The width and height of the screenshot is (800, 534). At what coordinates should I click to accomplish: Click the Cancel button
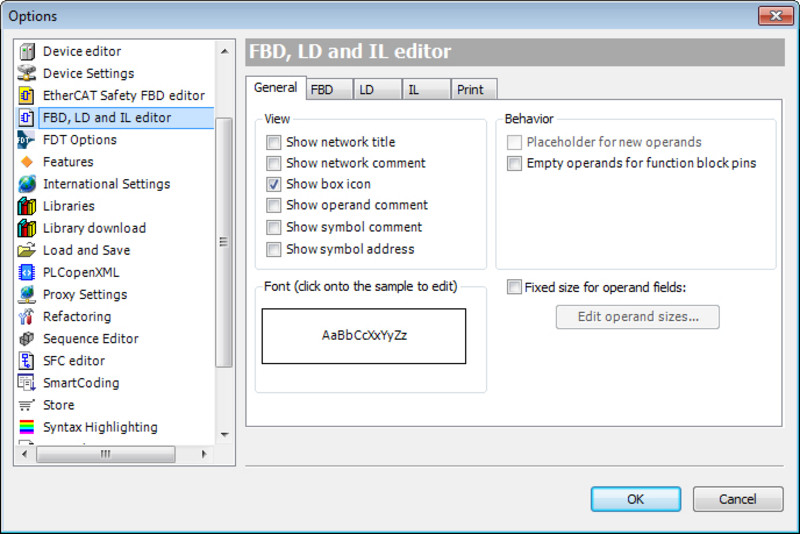coord(738,499)
